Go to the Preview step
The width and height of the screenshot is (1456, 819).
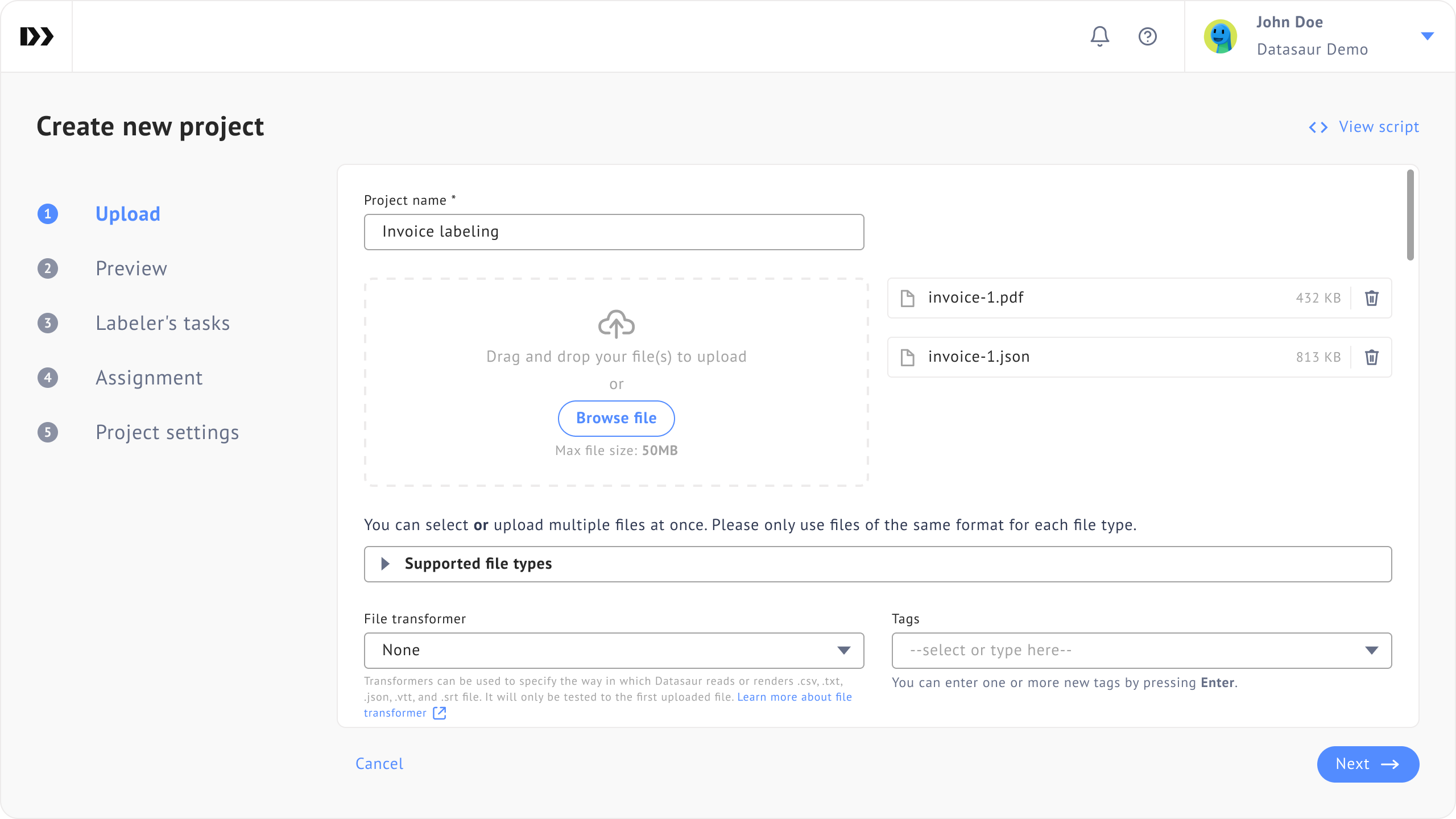coord(131,268)
